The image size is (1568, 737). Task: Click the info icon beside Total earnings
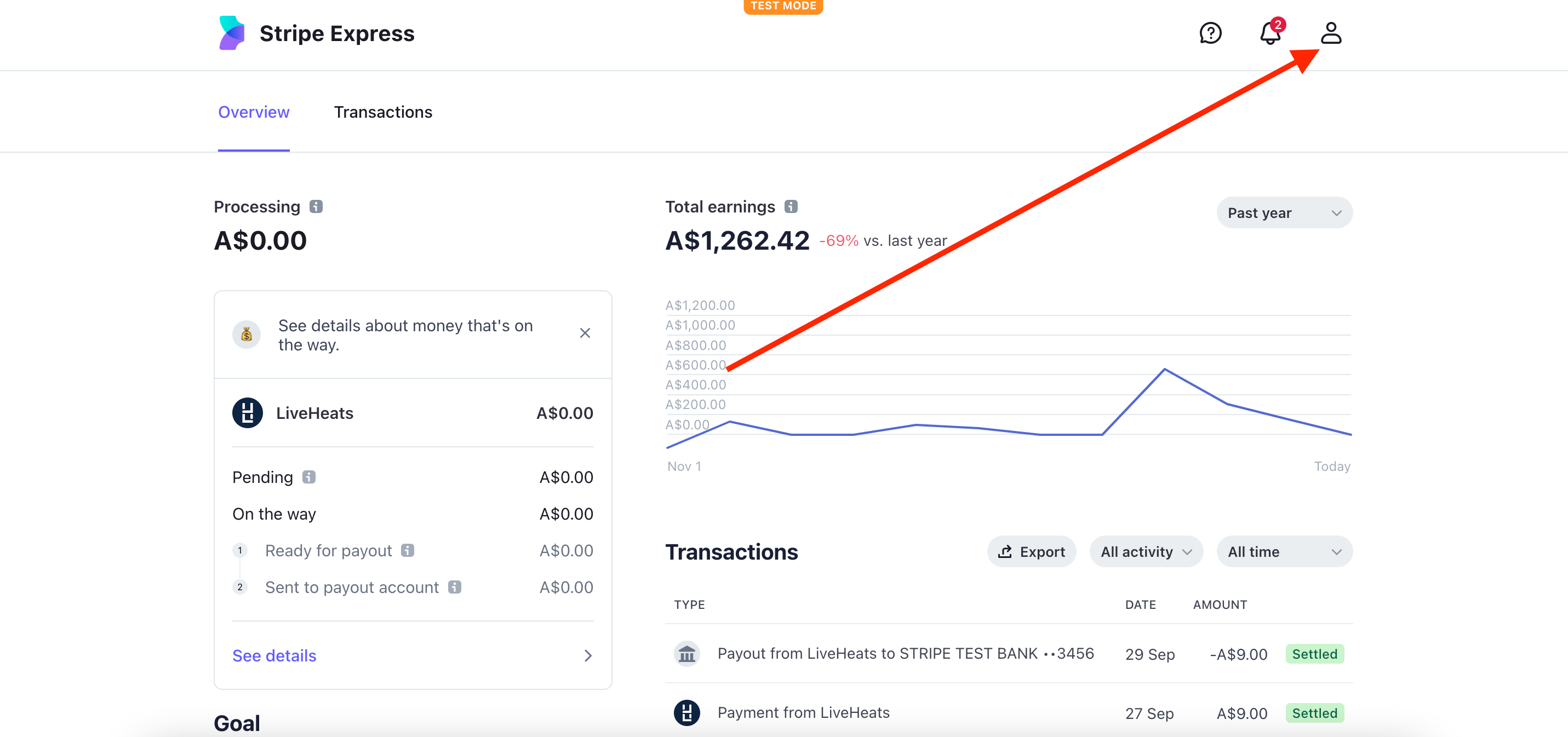[791, 206]
